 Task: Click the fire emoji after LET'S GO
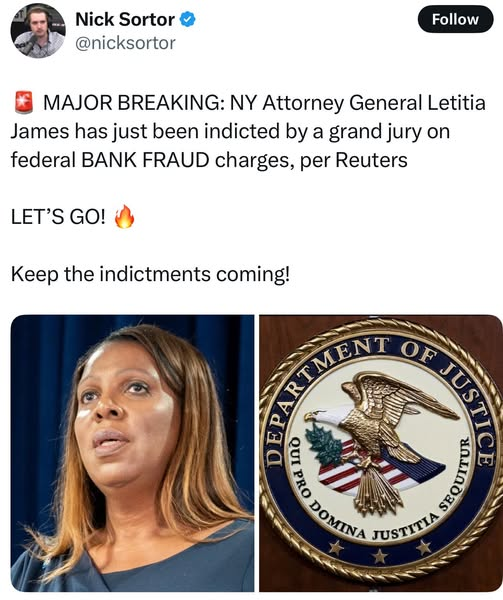125,217
